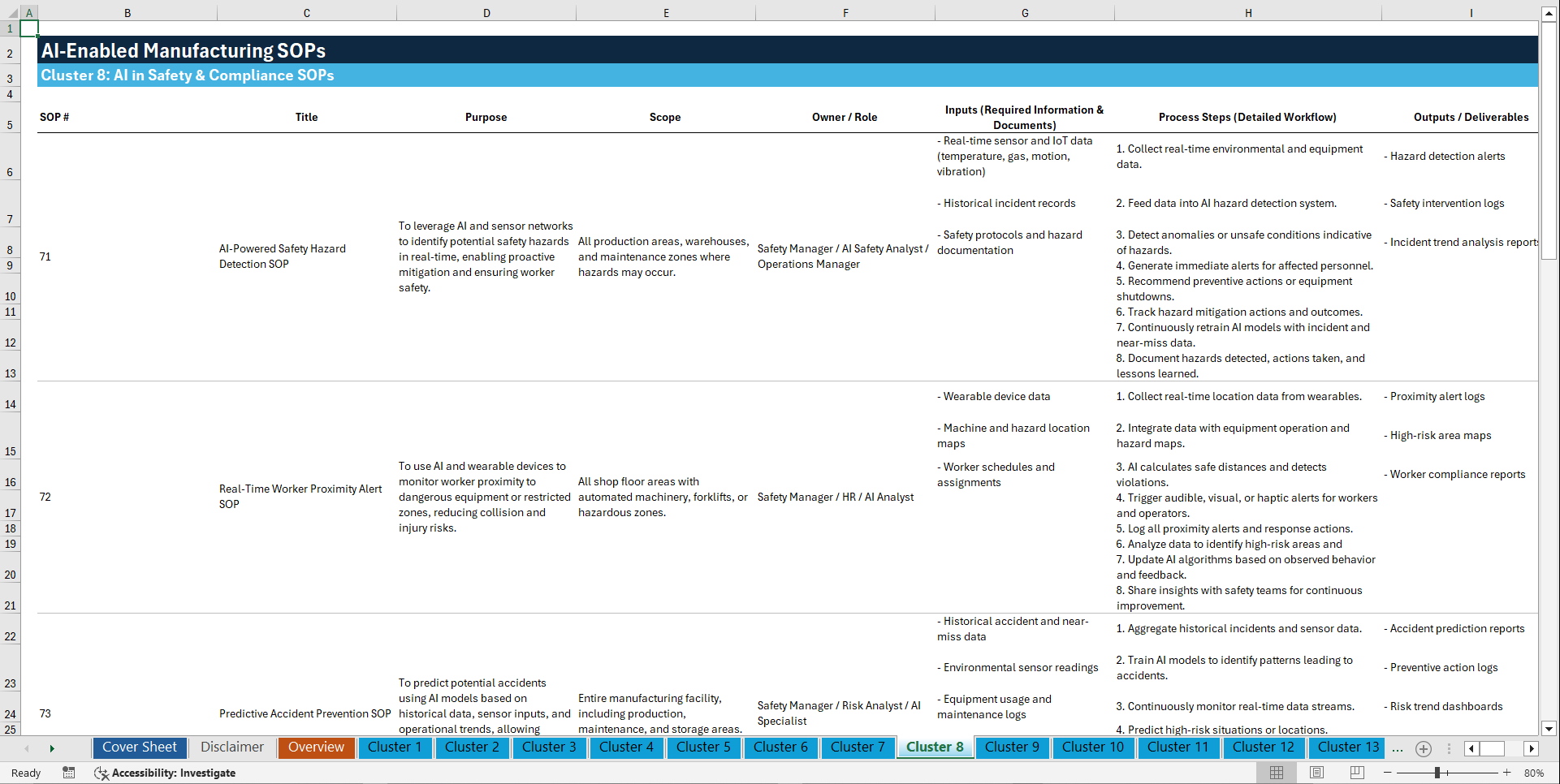Open Page Break Preview via its icon
This screenshot has width=1560, height=784.
(1357, 773)
